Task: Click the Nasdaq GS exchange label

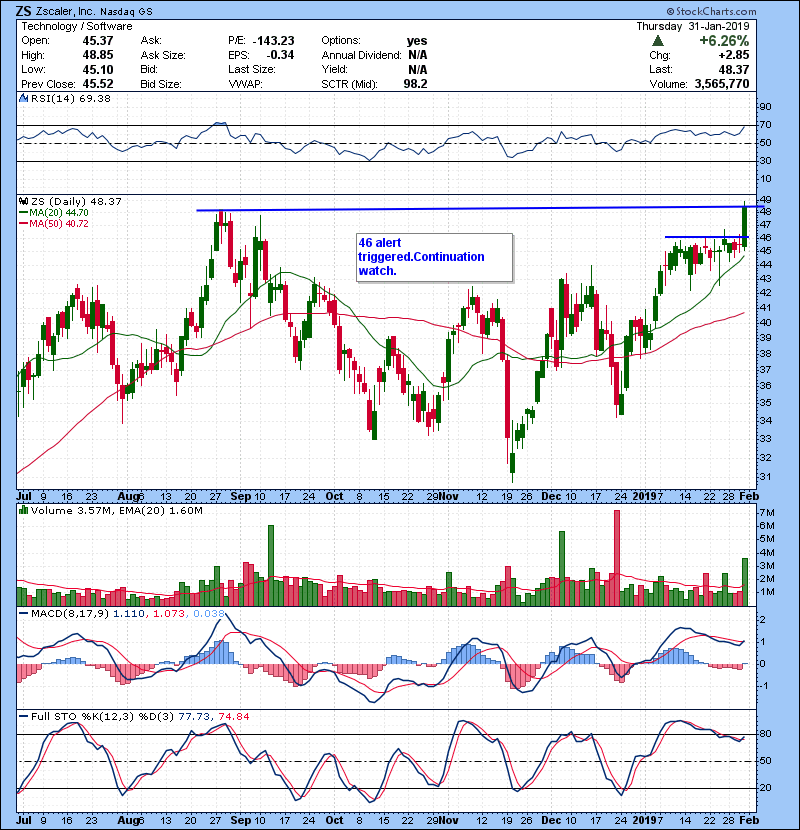Action: tap(126, 12)
